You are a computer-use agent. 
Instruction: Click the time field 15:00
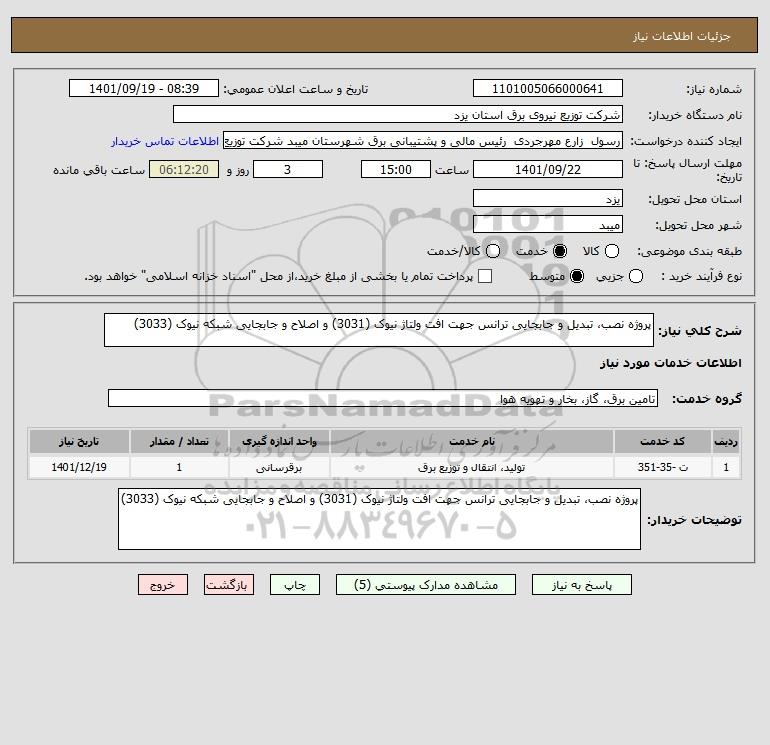click(396, 169)
